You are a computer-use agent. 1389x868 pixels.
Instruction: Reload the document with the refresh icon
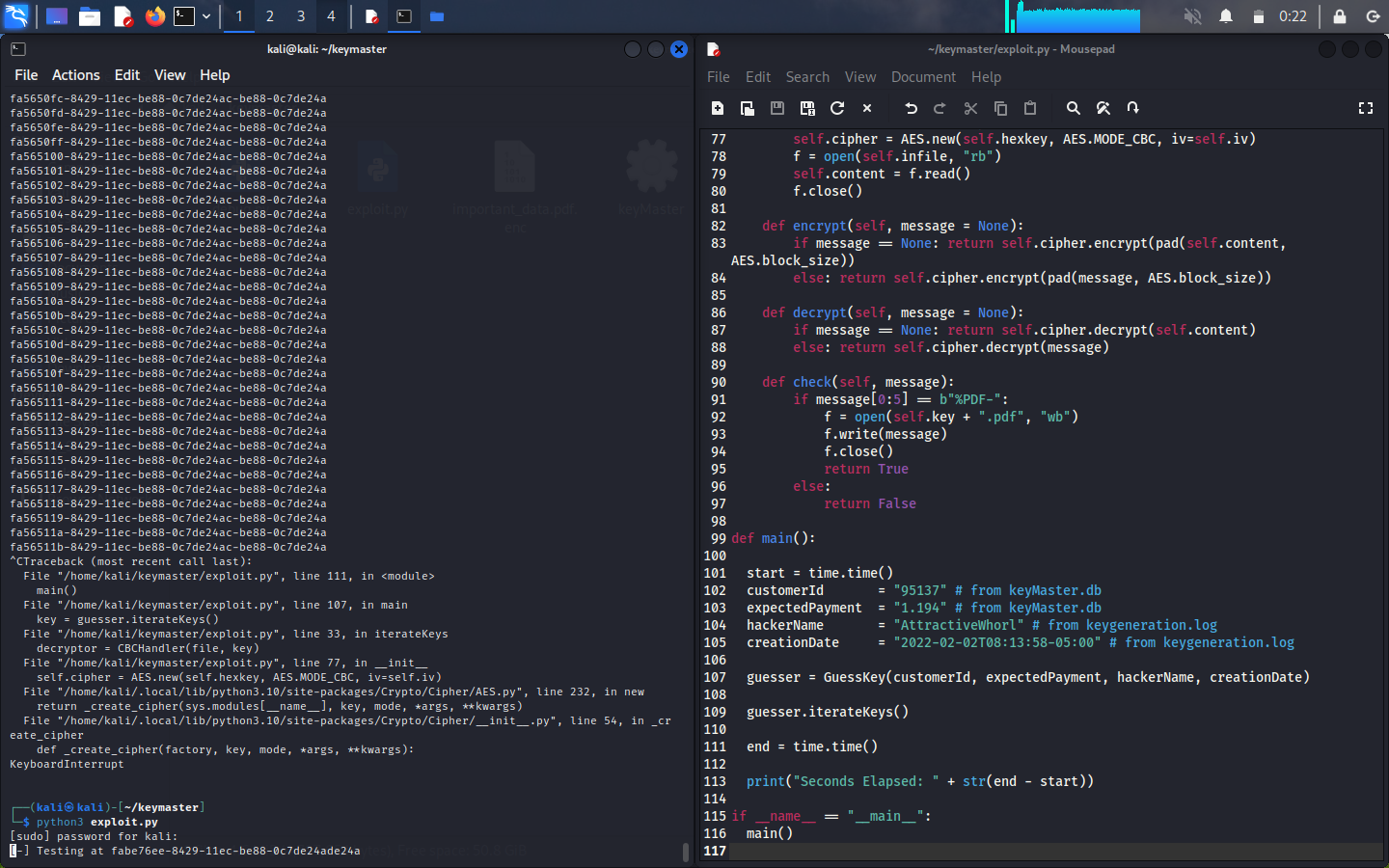837,108
